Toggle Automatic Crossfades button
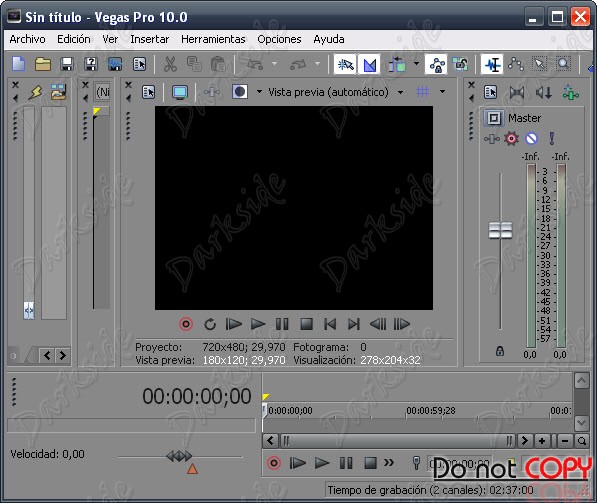 (369, 64)
